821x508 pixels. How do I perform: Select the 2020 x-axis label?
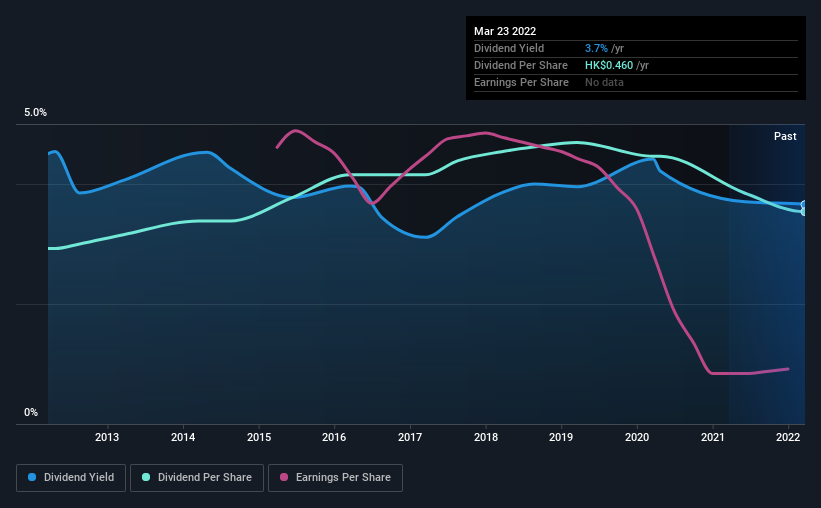click(x=637, y=437)
